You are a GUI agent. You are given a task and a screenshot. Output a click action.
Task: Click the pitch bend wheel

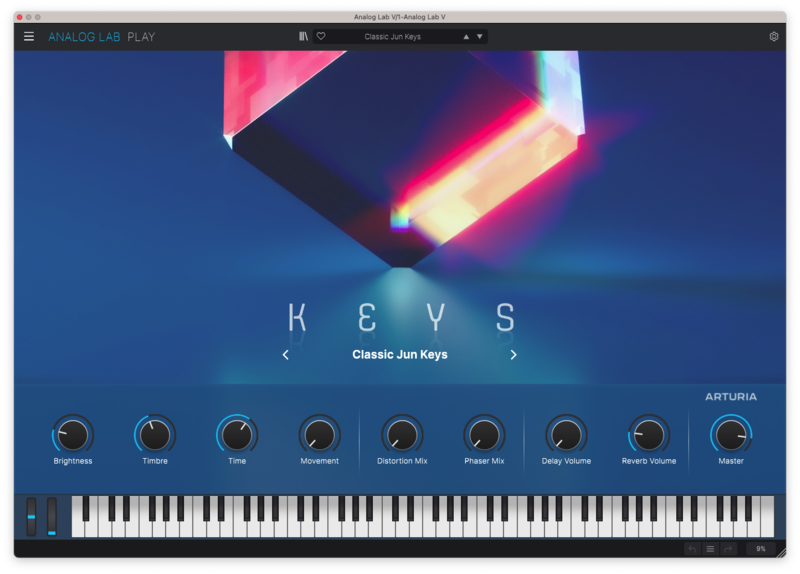coord(31,516)
